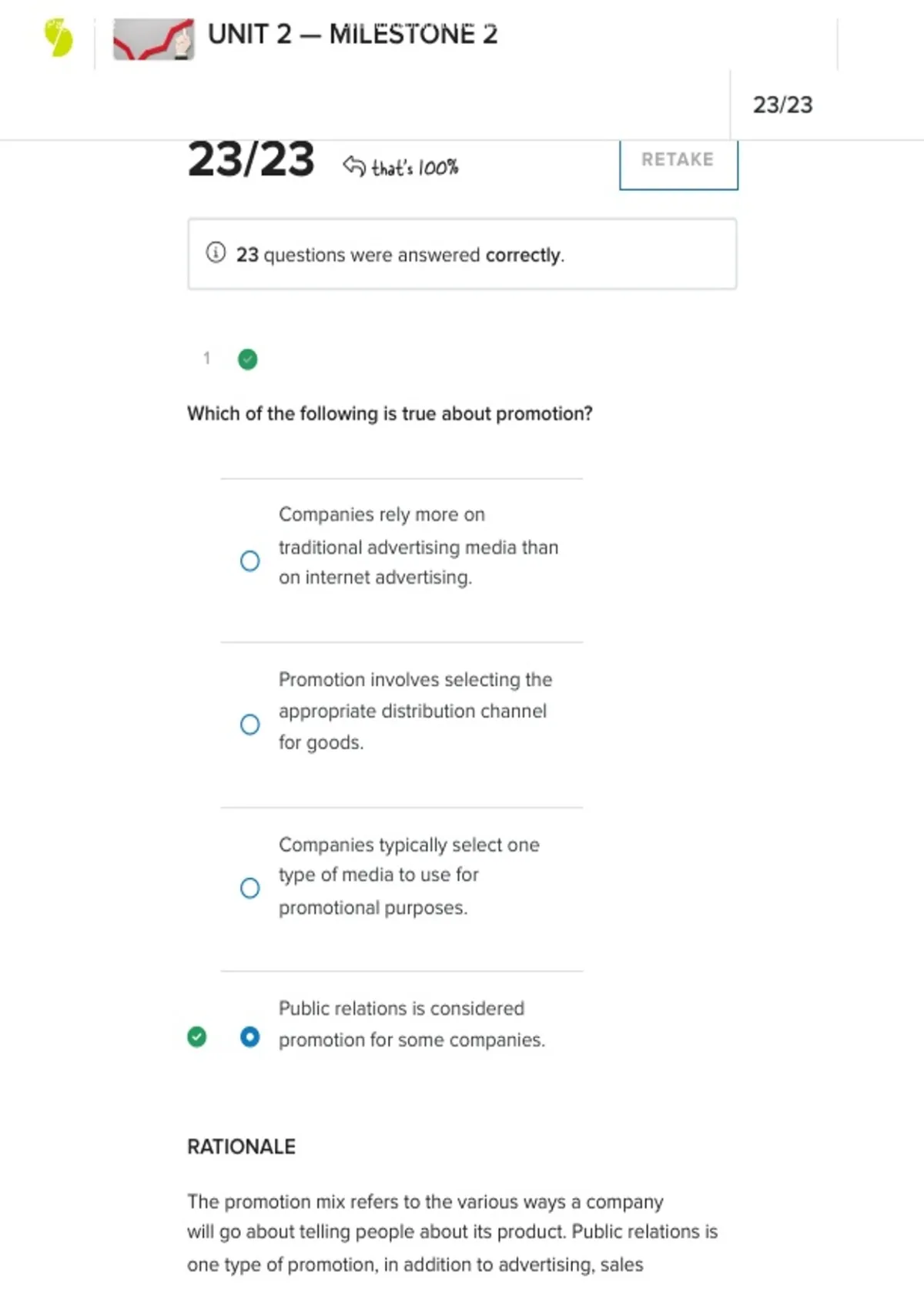
Task: Choose radio for one type of media answer
Action: pyautogui.click(x=249, y=888)
